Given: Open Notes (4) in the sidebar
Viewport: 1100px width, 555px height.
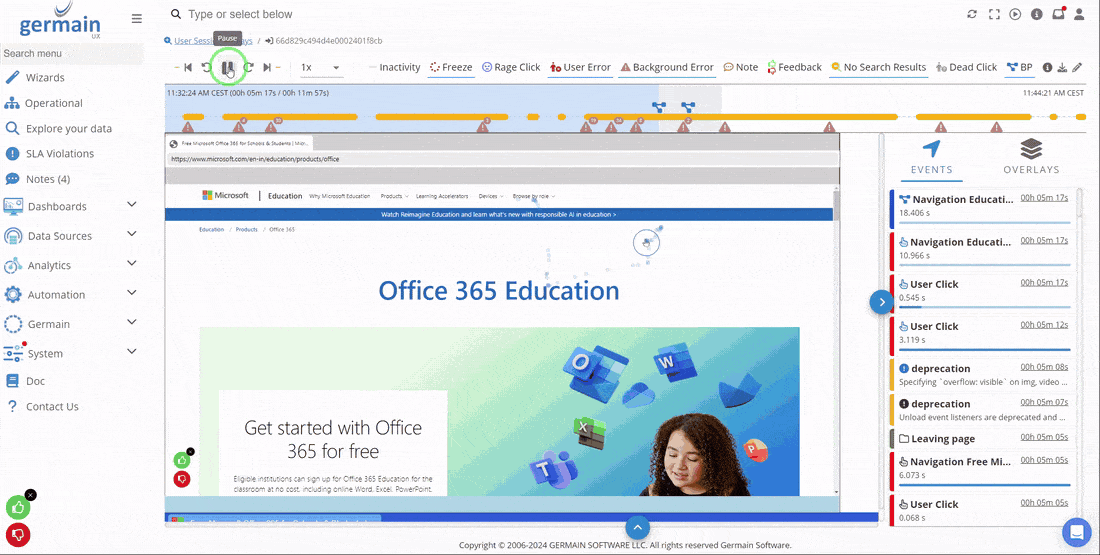Looking at the screenshot, I should pyautogui.click(x=48, y=179).
